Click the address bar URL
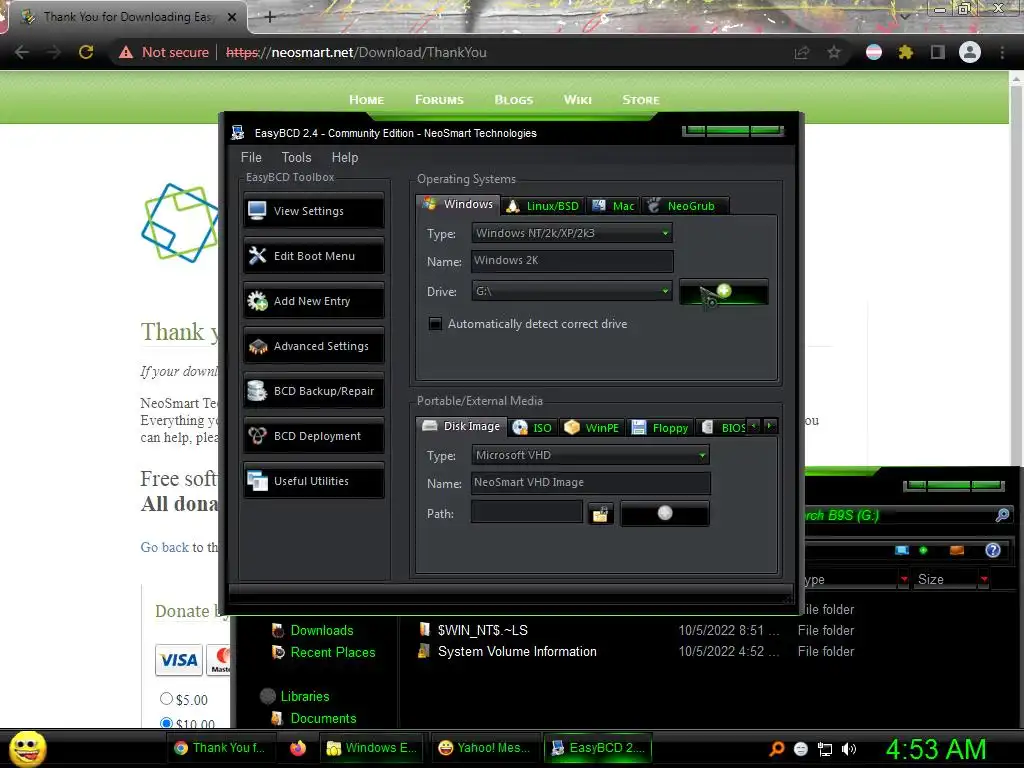 pyautogui.click(x=356, y=52)
